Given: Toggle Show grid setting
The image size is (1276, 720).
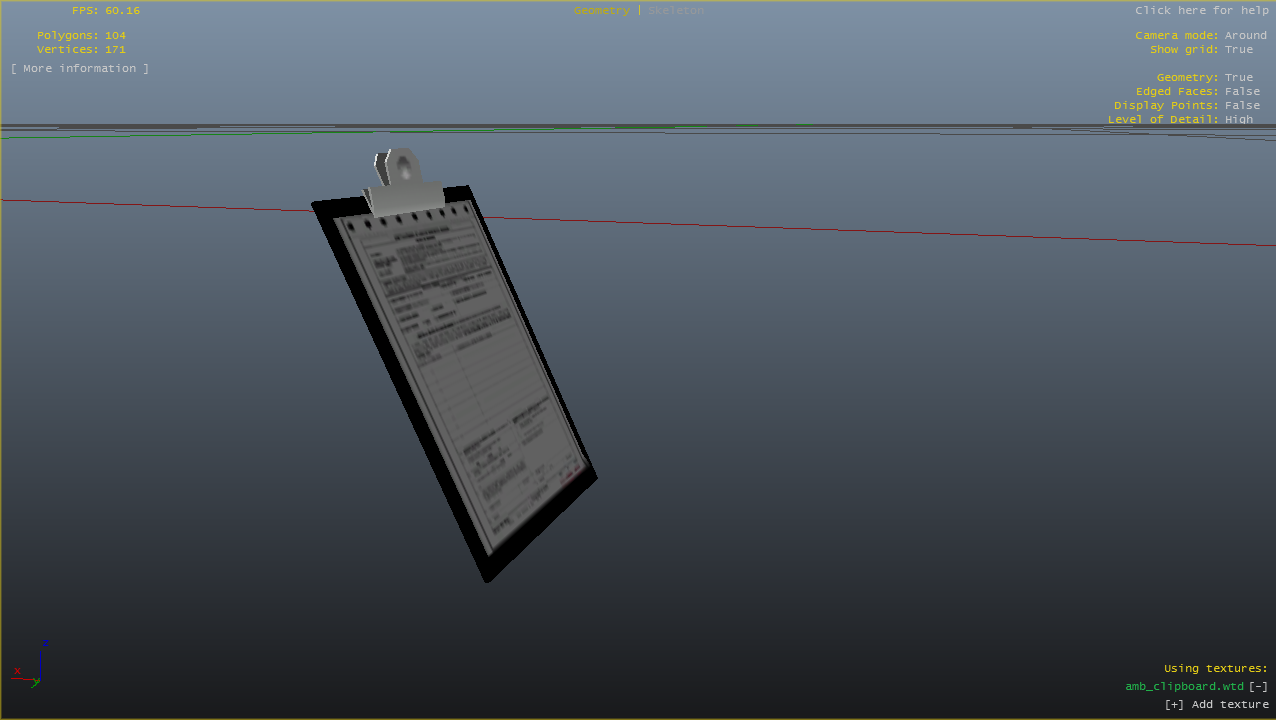Looking at the screenshot, I should 1238,50.
